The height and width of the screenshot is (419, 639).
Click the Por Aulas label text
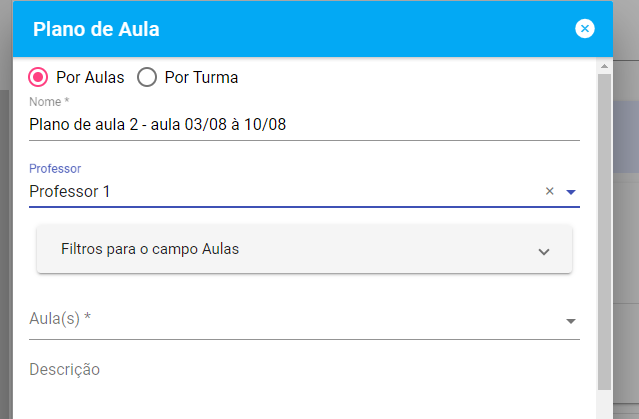pos(90,77)
